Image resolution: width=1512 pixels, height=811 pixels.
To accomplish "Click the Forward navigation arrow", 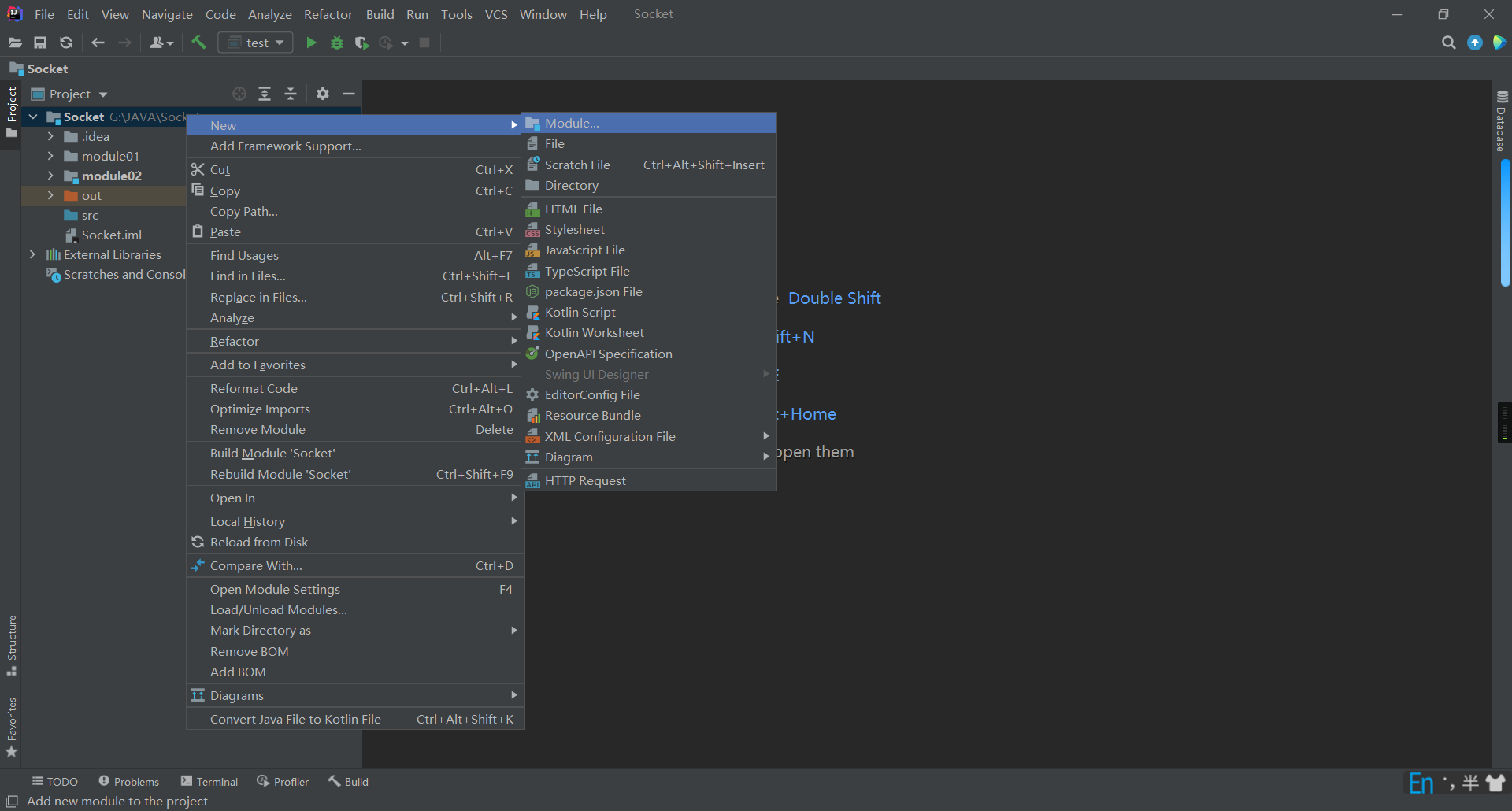I will (124, 43).
